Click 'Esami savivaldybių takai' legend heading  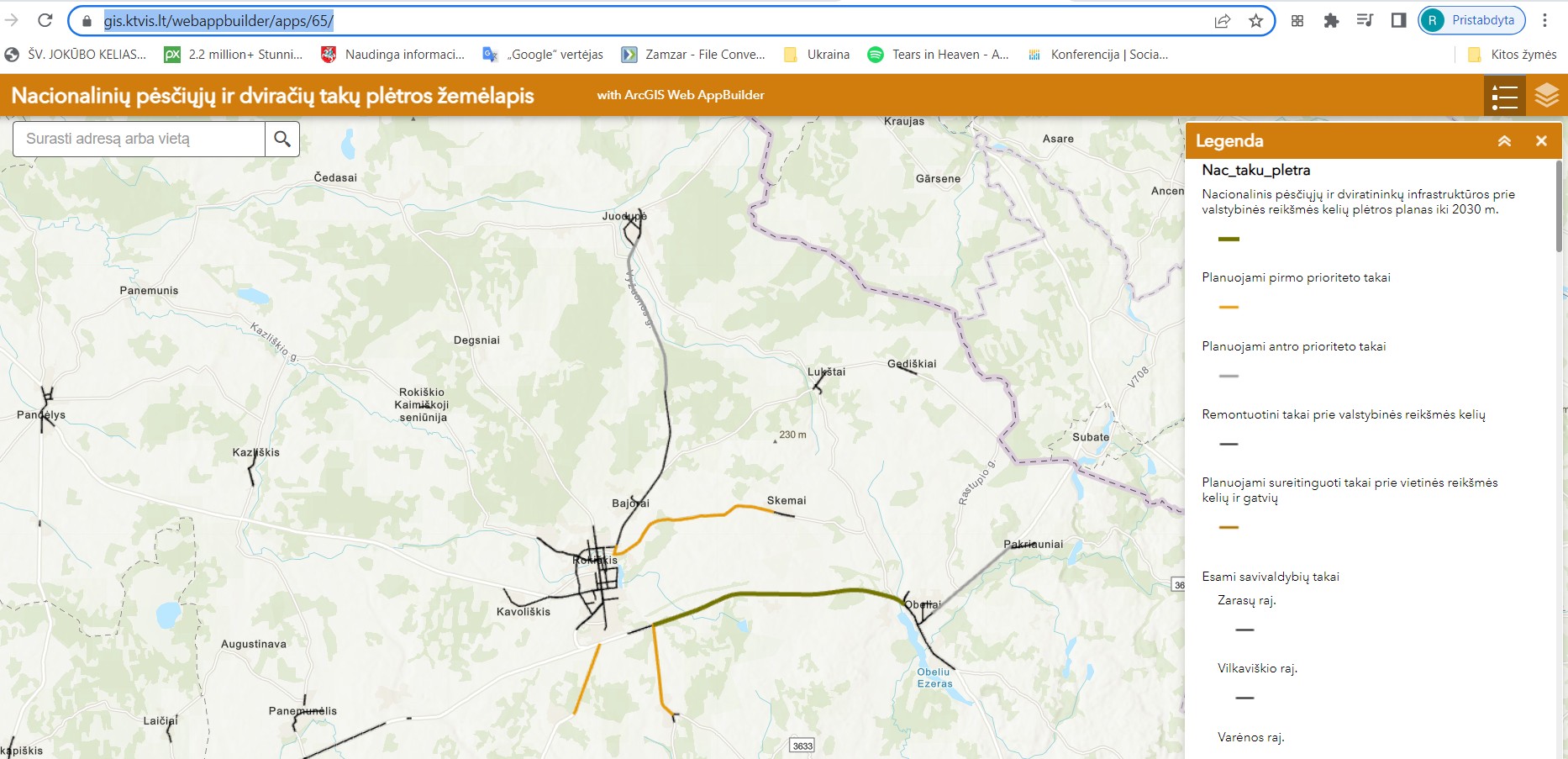1270,577
